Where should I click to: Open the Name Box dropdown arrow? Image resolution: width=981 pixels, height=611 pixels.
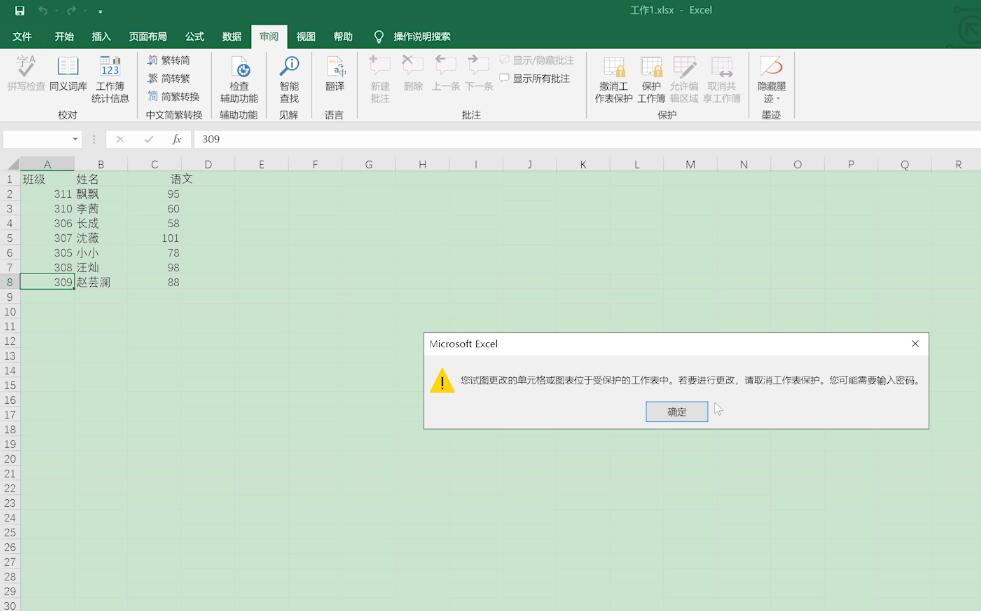(x=75, y=139)
